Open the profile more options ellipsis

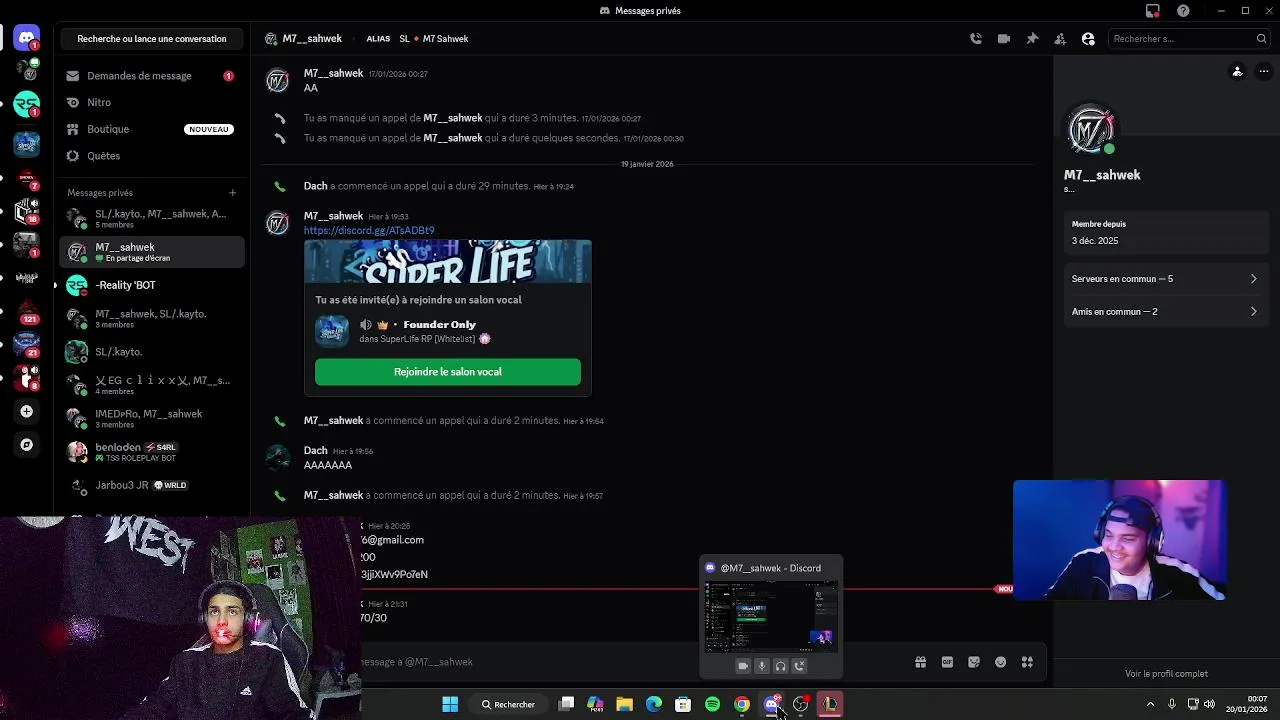point(1264,72)
